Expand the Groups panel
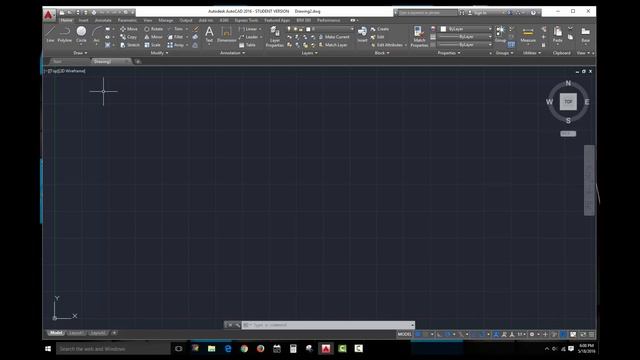The image size is (640, 360). (x=504, y=53)
